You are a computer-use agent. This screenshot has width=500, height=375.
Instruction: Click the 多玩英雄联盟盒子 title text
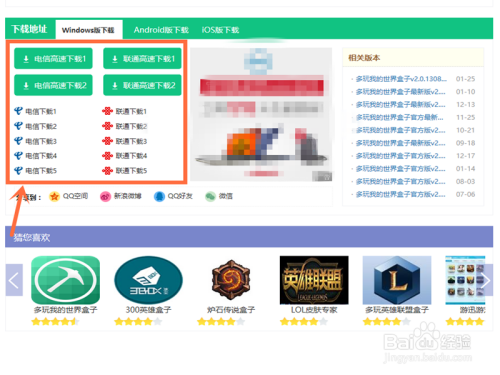click(x=397, y=310)
